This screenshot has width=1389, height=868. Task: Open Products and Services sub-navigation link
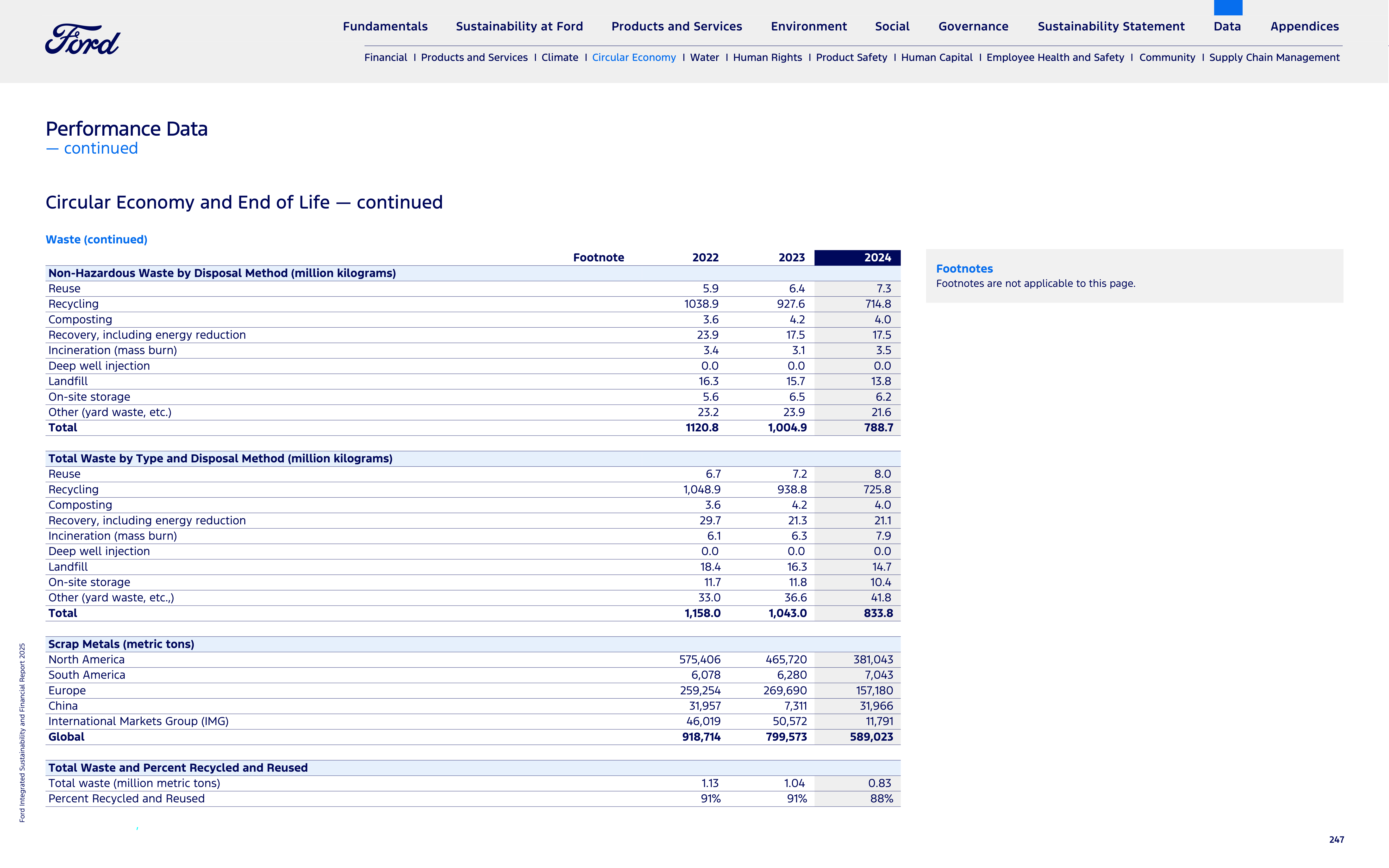tap(474, 58)
